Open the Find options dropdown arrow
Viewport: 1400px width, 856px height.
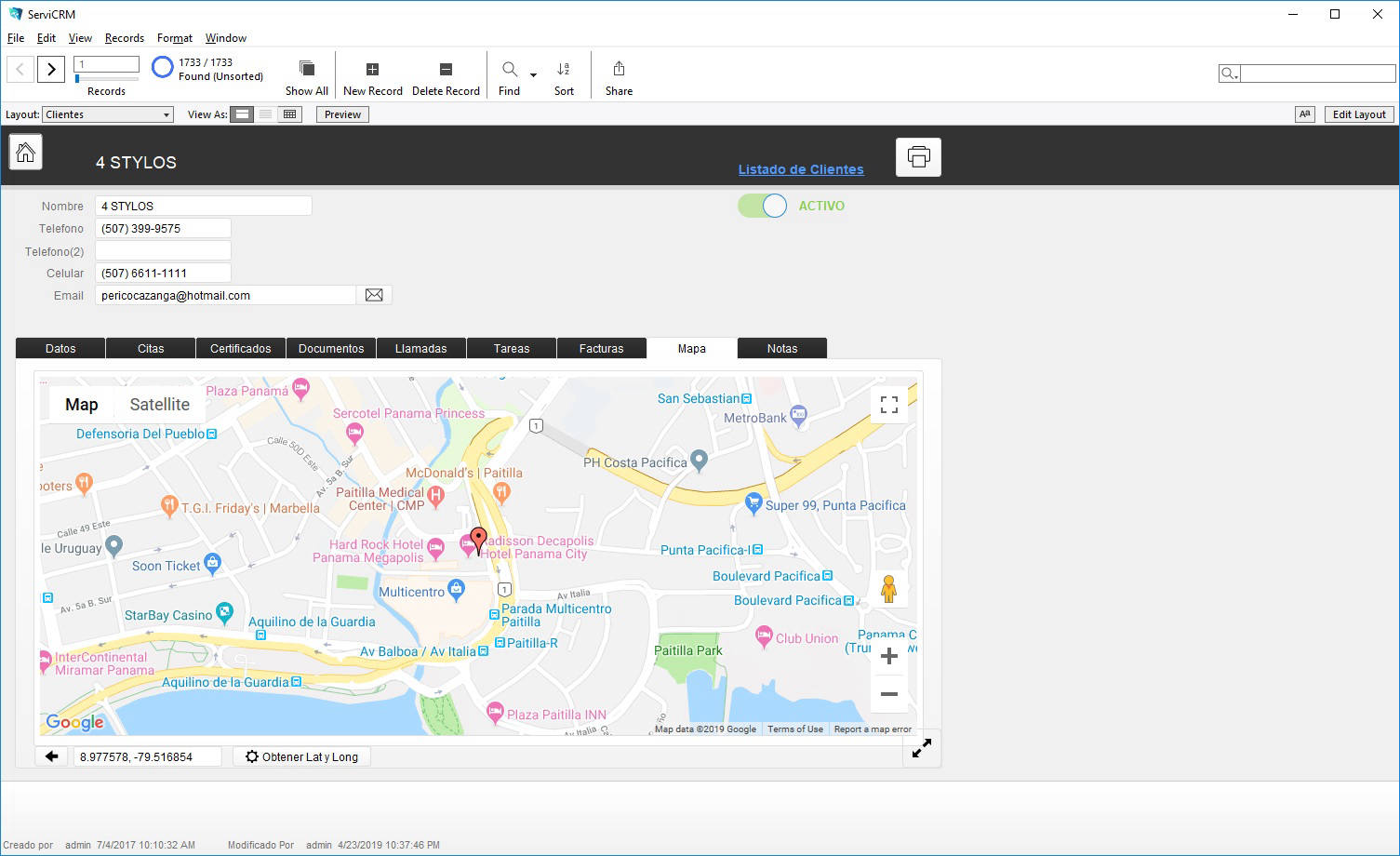pos(533,74)
